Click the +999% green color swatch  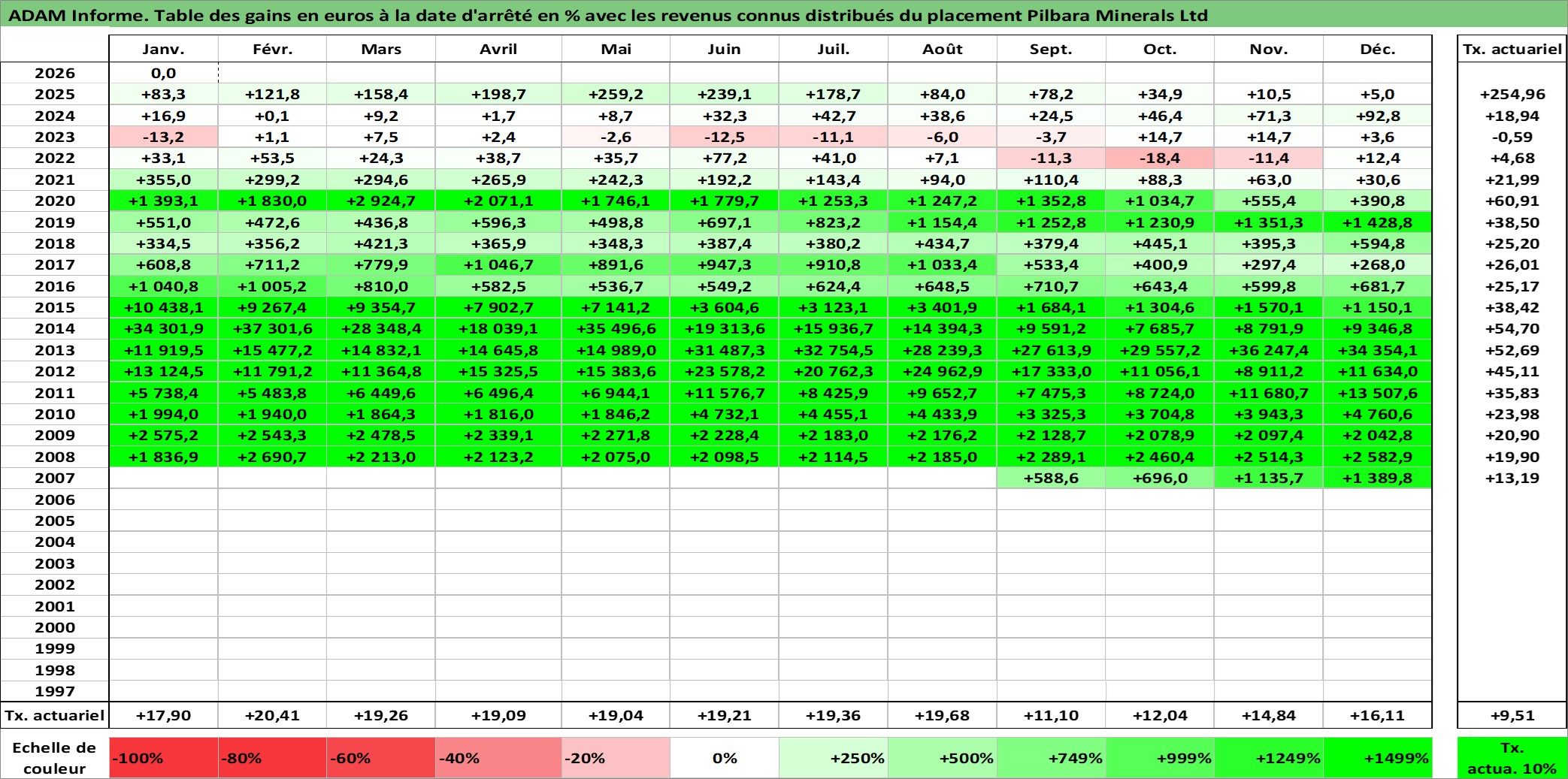[1160, 758]
